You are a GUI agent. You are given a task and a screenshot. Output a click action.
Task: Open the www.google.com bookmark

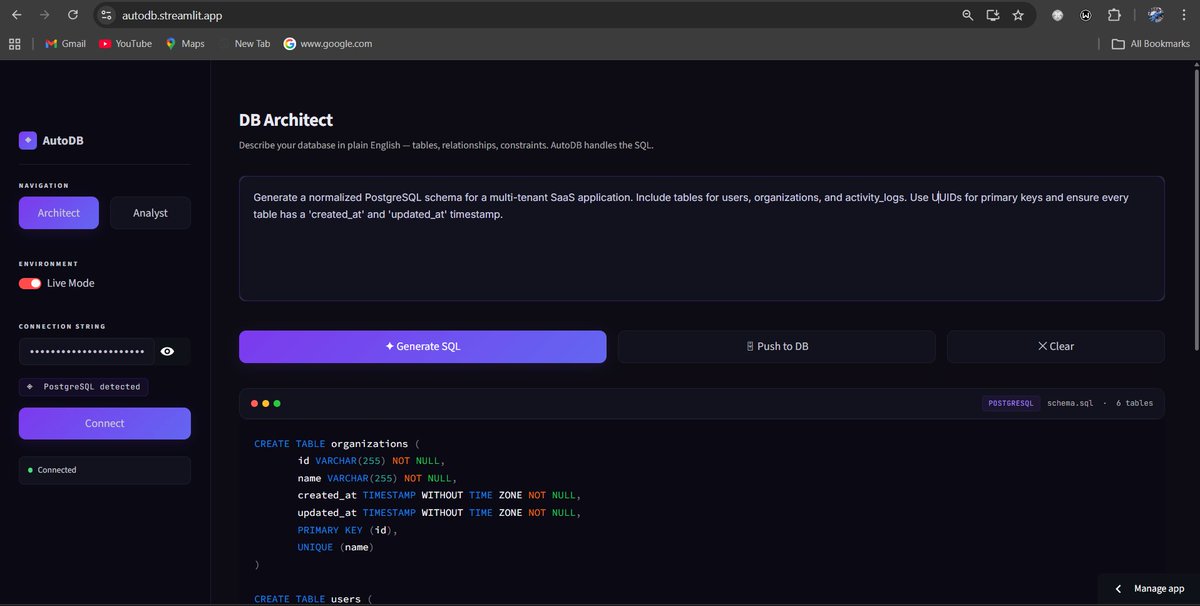click(x=328, y=44)
